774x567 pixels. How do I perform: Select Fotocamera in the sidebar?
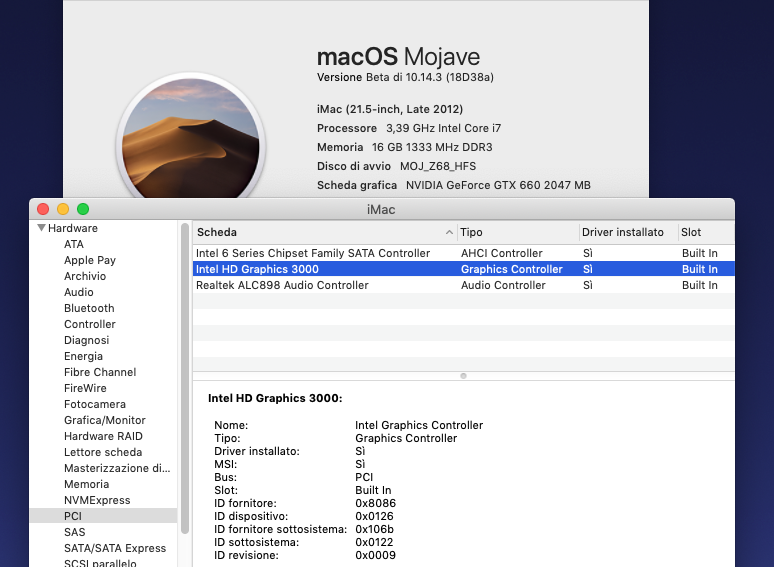[95, 404]
